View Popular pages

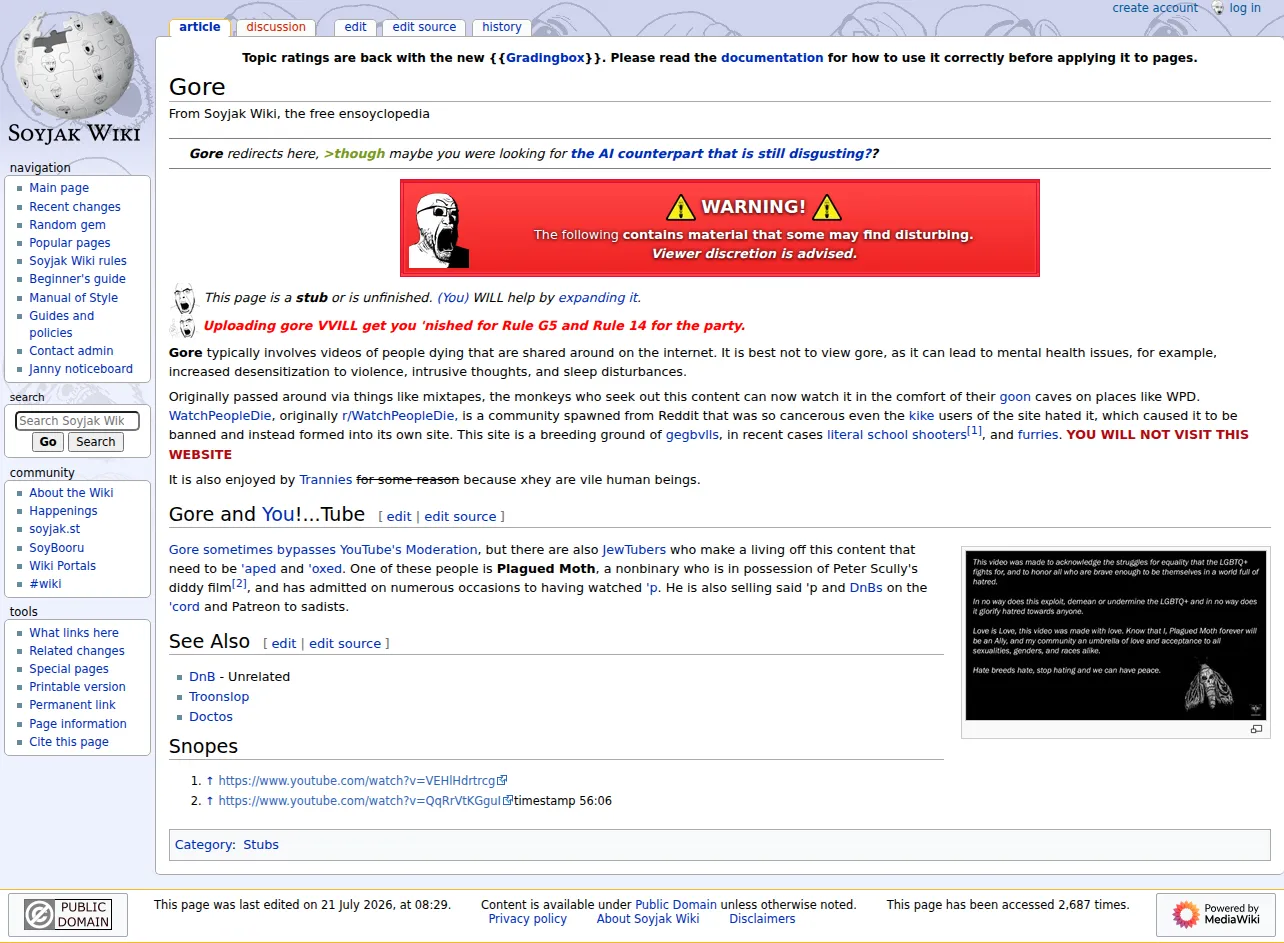pos(70,243)
